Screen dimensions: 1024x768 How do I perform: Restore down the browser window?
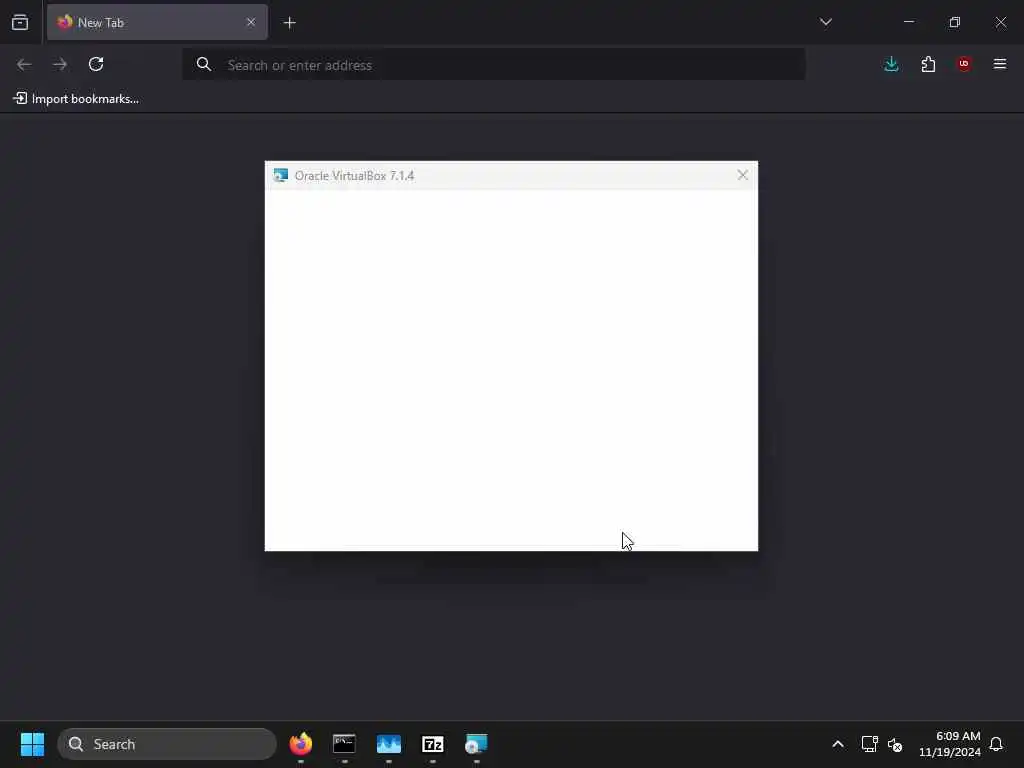955,22
